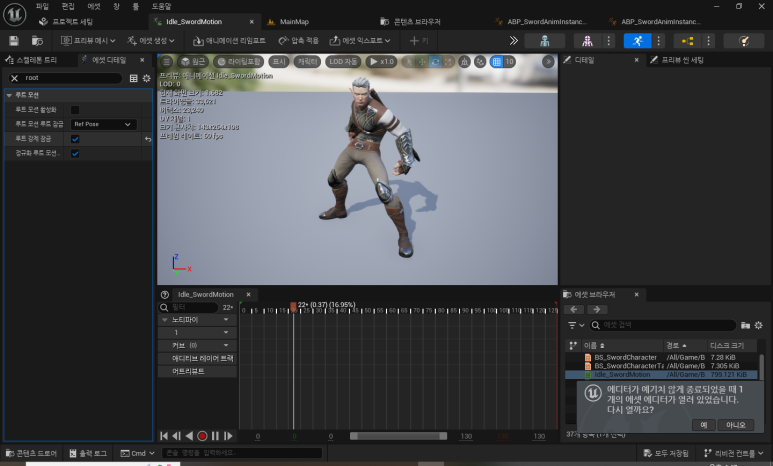Switch to Skeletal Mesh editor mode icon

[587, 41]
